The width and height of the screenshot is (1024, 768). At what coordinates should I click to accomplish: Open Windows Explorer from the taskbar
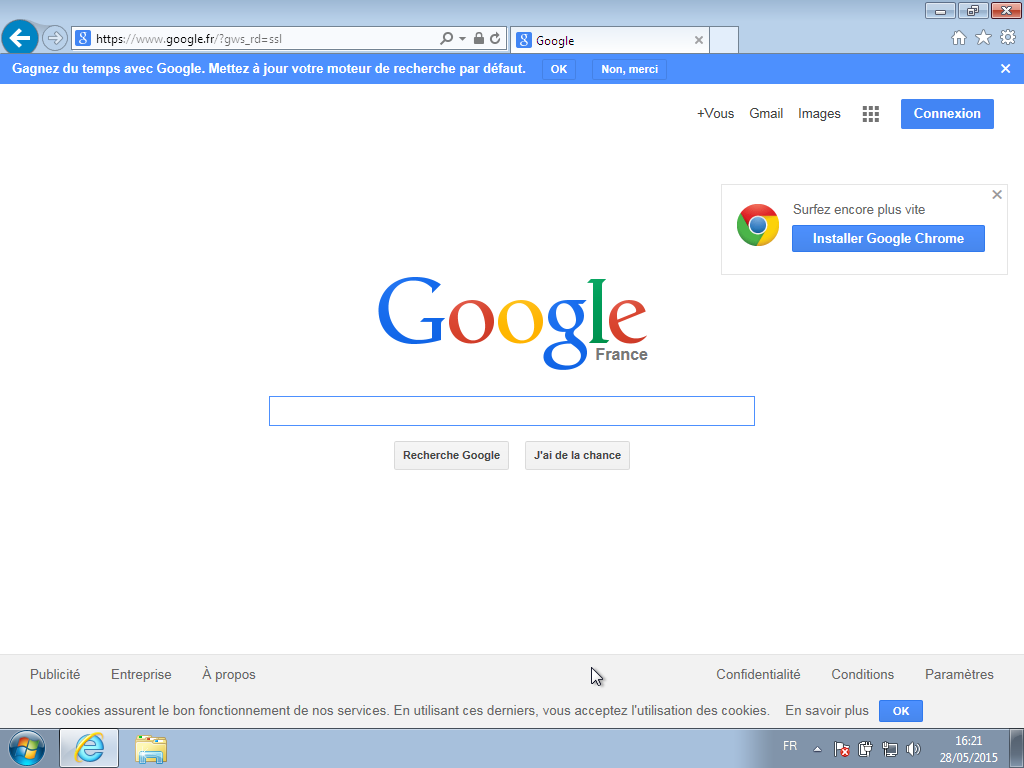coord(151,748)
